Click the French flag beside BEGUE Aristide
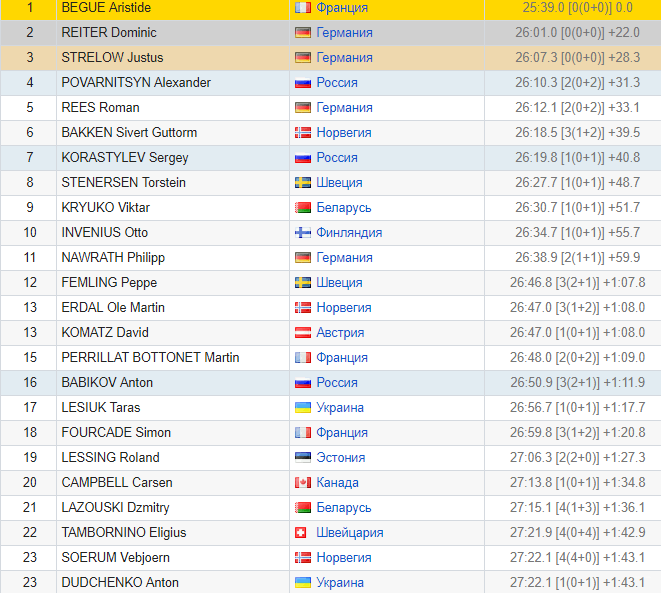 tap(303, 8)
